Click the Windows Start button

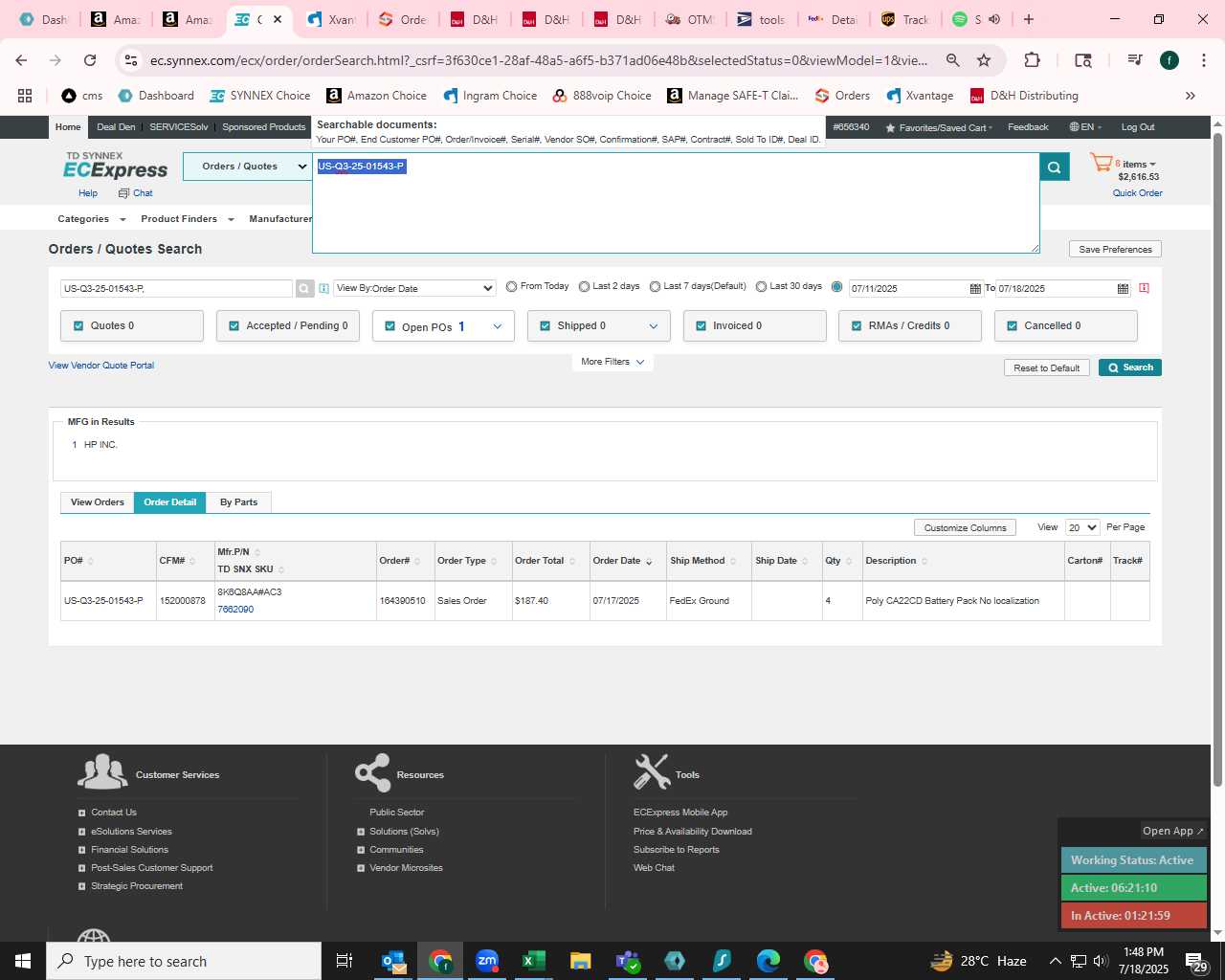tap(23, 961)
